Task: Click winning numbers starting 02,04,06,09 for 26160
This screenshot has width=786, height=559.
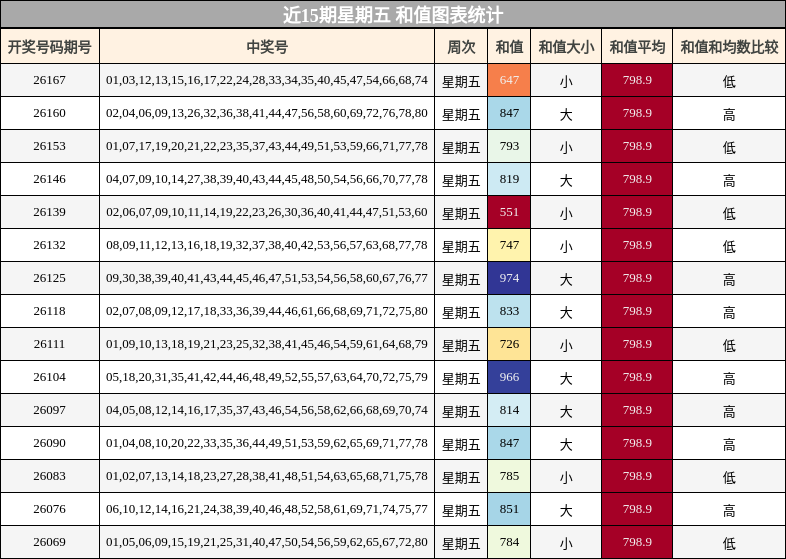Action: click(x=267, y=113)
